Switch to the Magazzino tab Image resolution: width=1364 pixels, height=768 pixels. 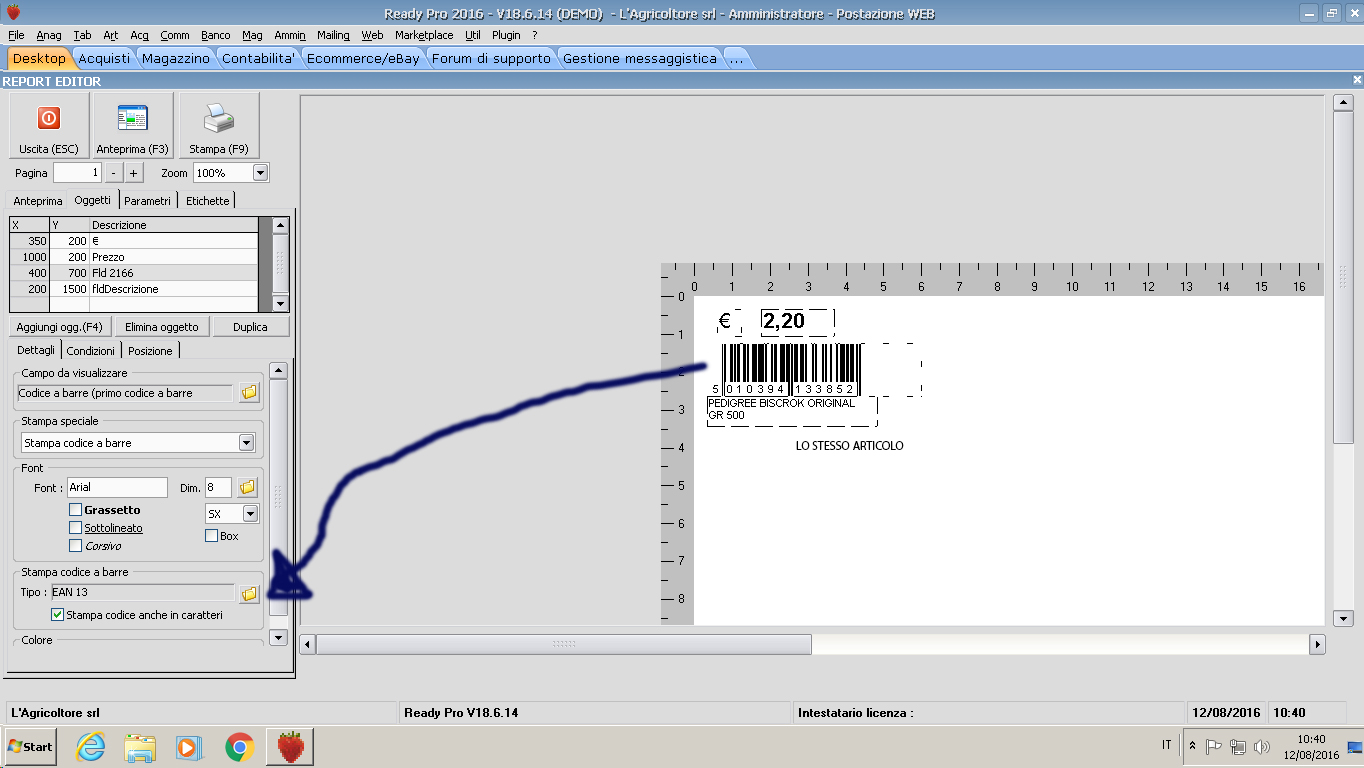tap(176, 58)
